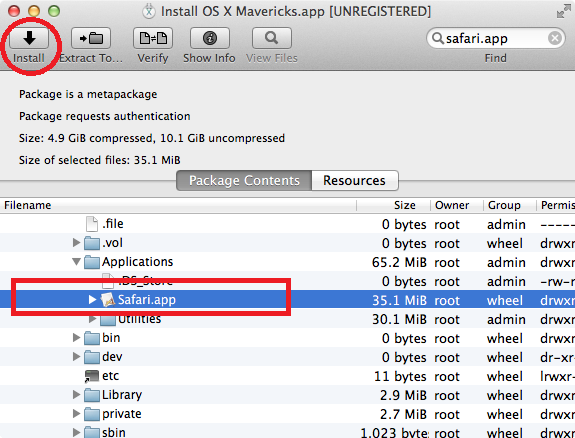Click the 2.9 MiB size cell

(x=403, y=396)
